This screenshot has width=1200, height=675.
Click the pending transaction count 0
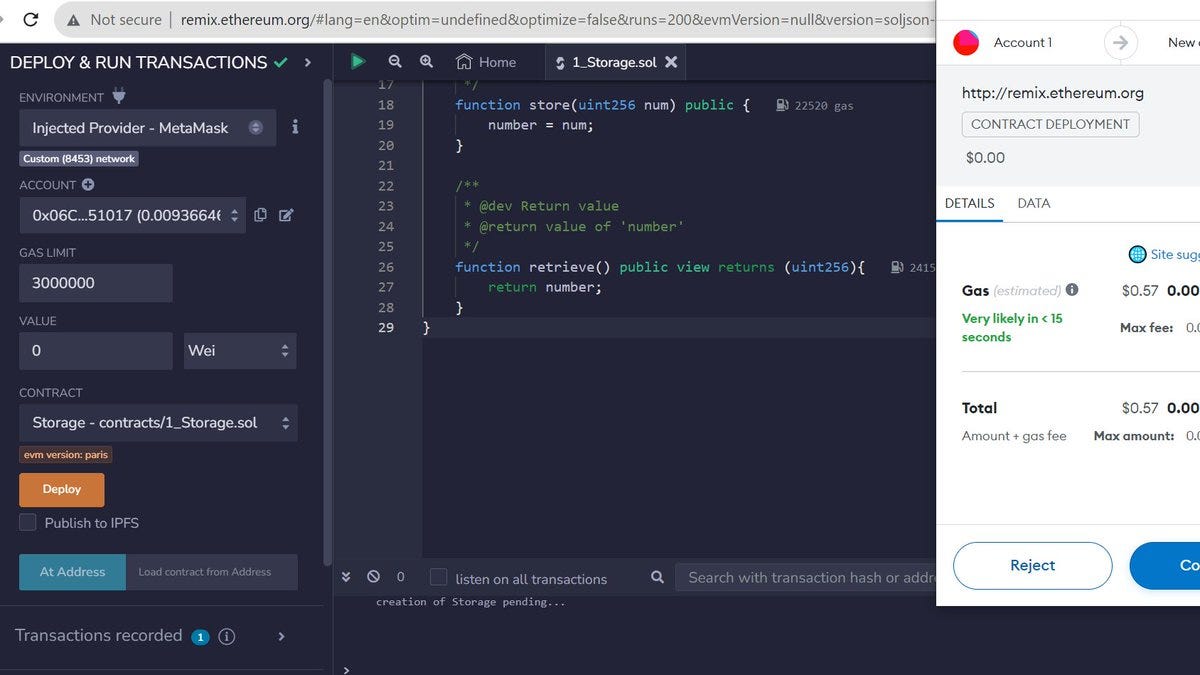[401, 577]
